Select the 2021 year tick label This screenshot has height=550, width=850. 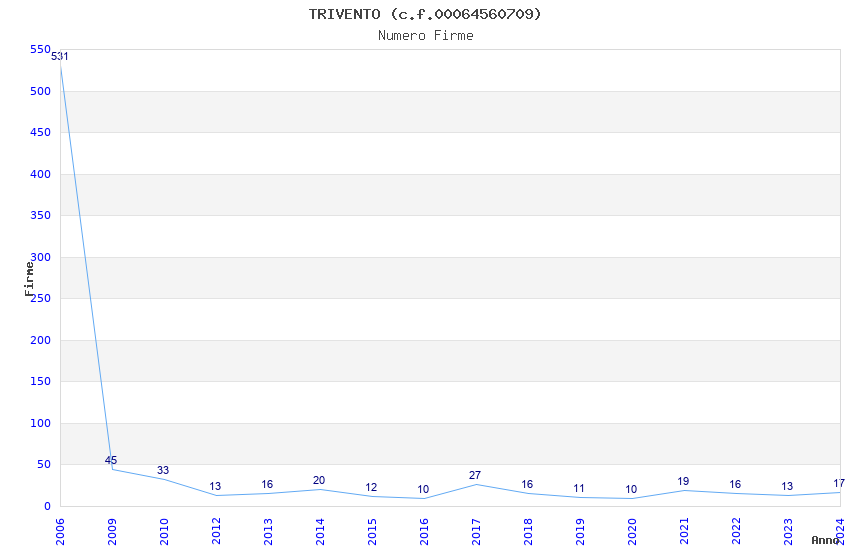pyautogui.click(x=684, y=532)
